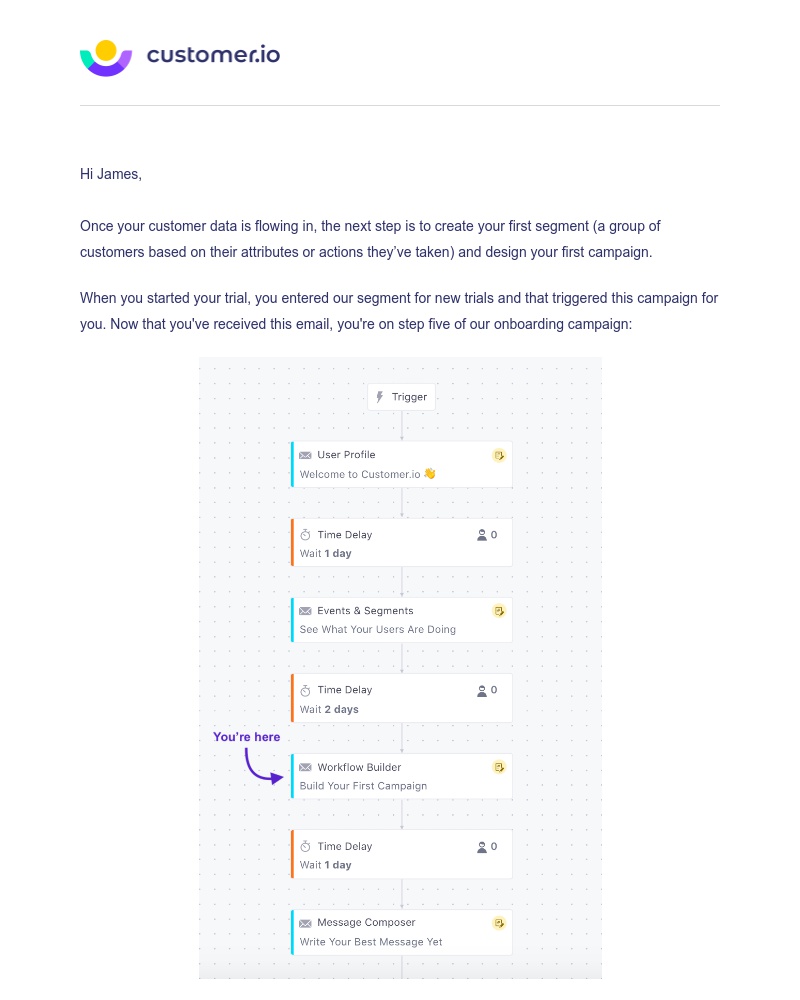Open the Build Your First Campaign step

(400, 776)
